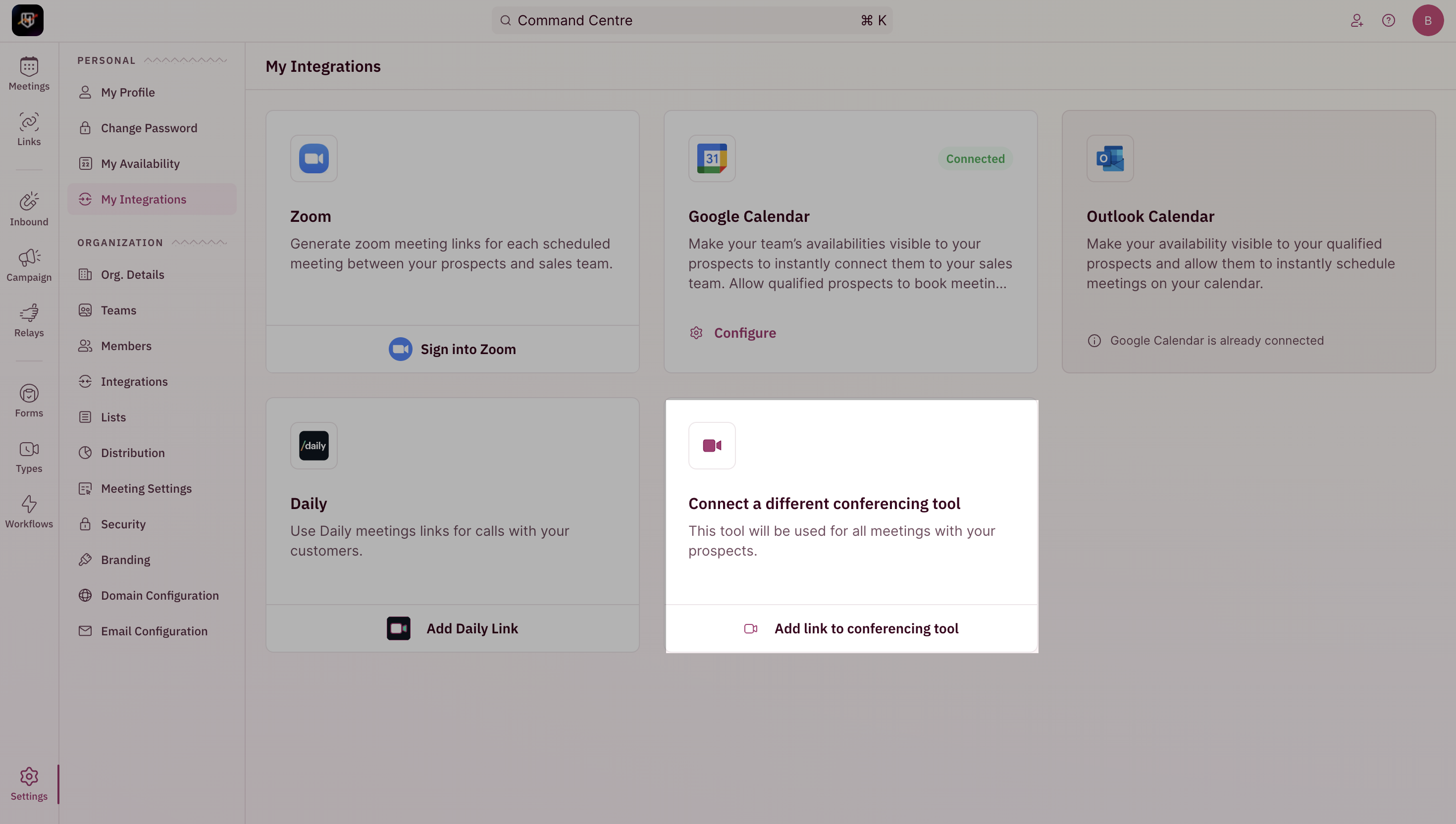1456x824 pixels.
Task: Click the Daily logo icon on card
Action: 314,446
